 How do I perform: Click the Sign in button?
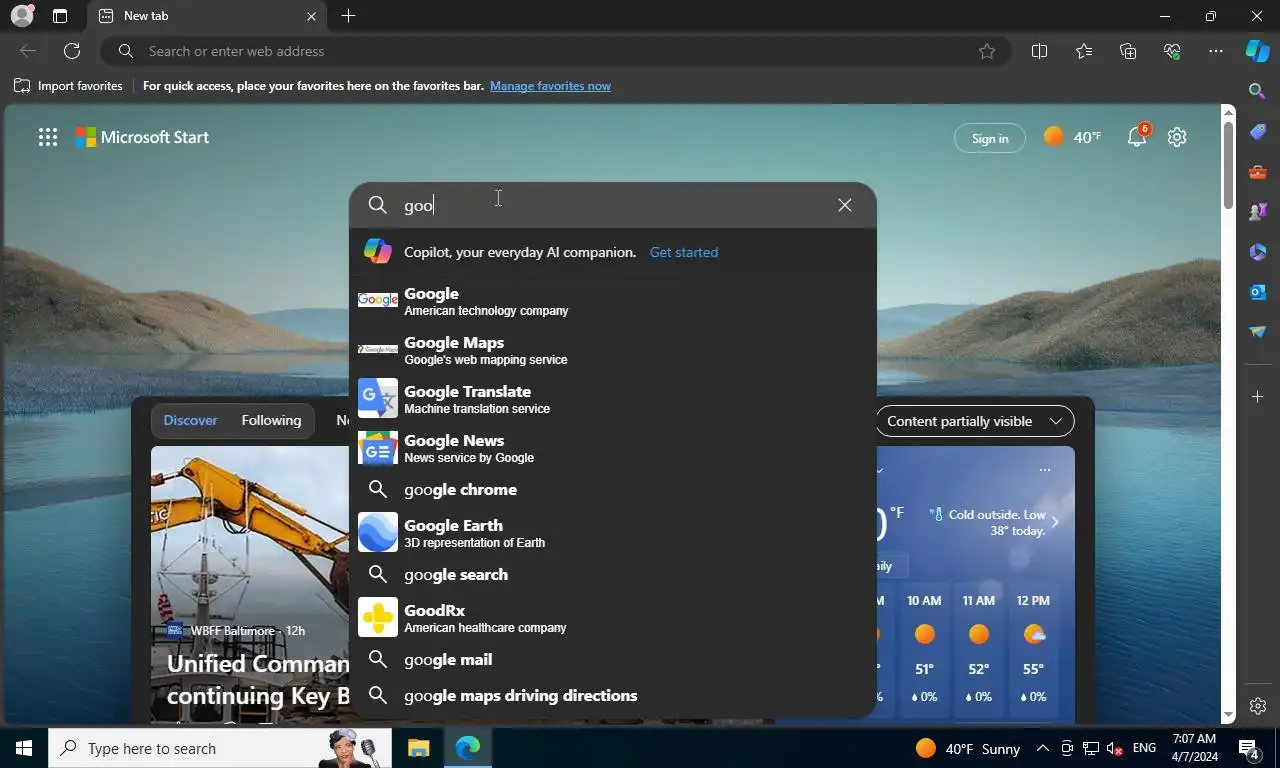pos(990,138)
